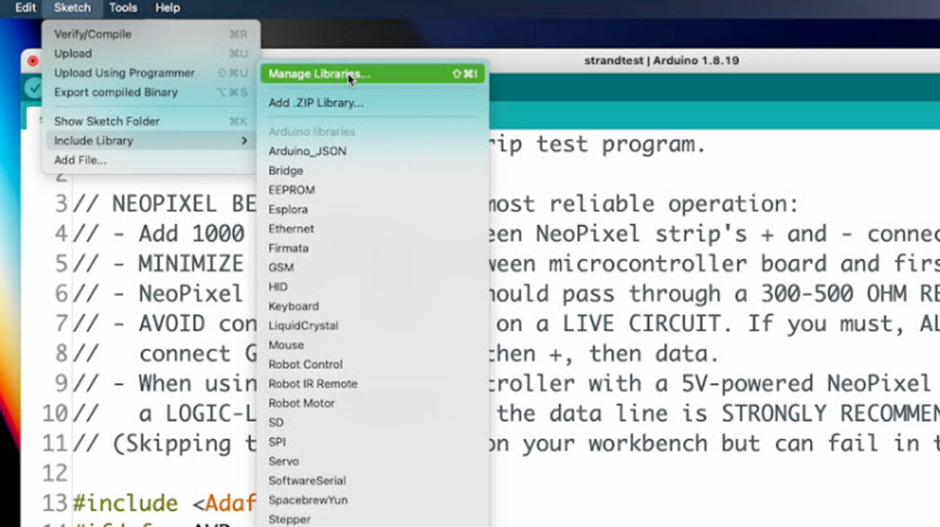
Task: Include the Keyboard library
Action: [x=372, y=306]
